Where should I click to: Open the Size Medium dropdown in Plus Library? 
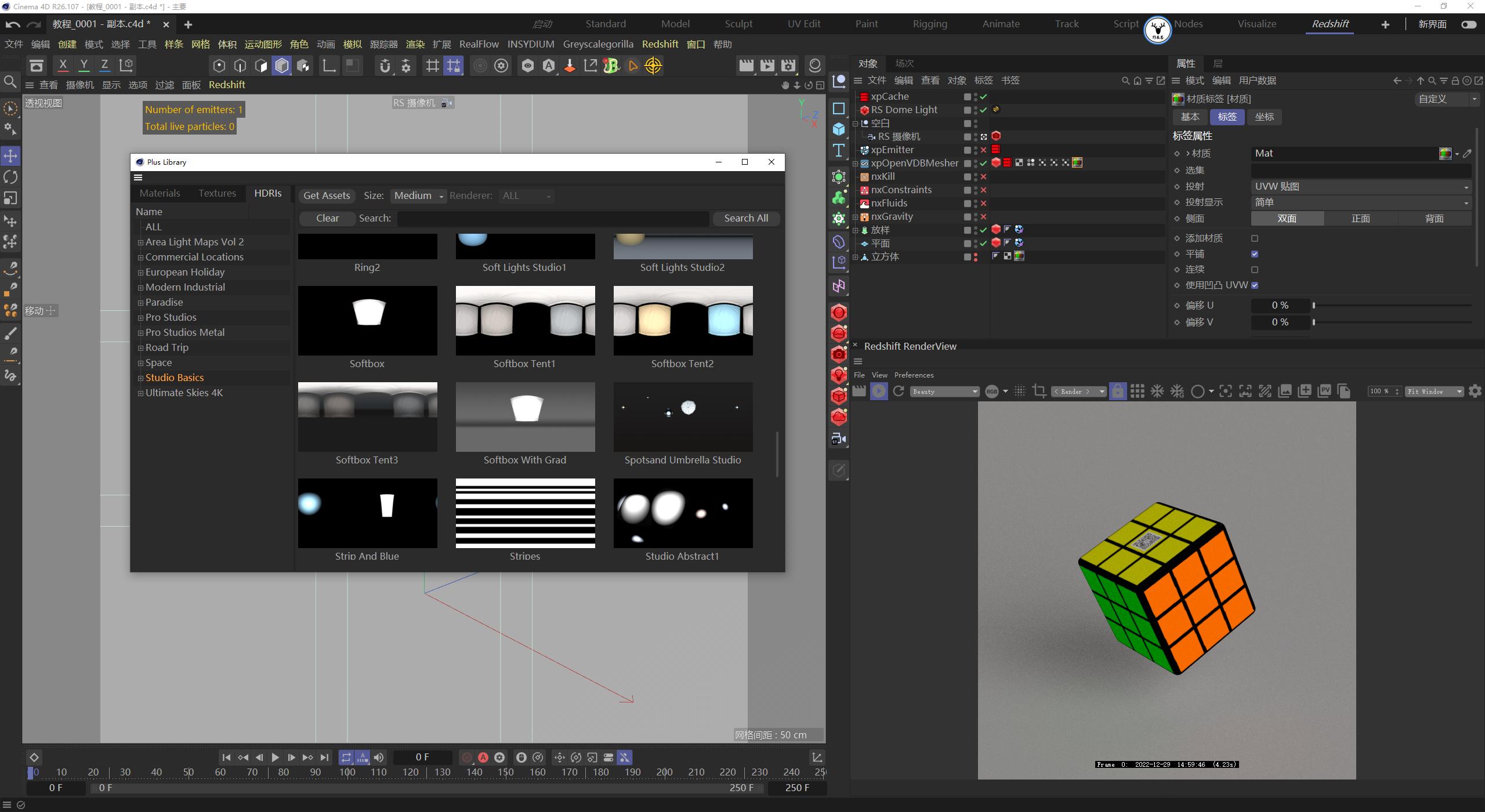pyautogui.click(x=417, y=195)
